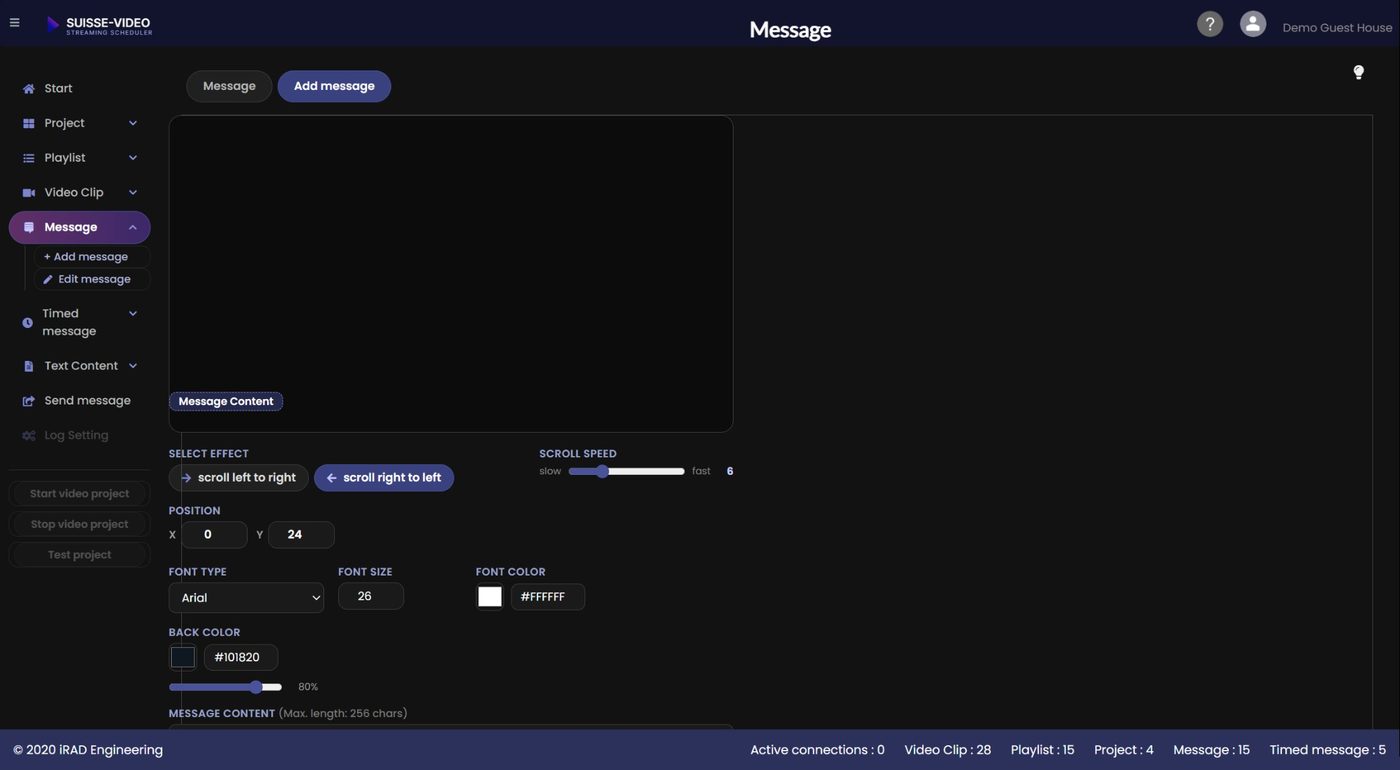Click the white font color swatch
The height and width of the screenshot is (770, 1400).
490,597
